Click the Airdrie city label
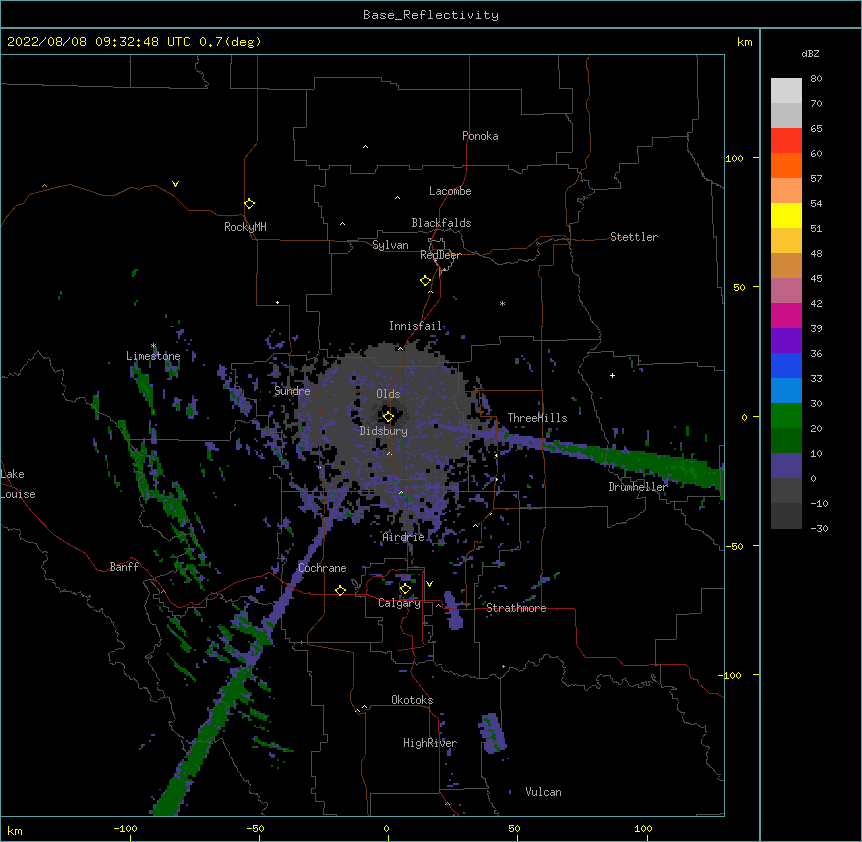The width and height of the screenshot is (862, 842). point(404,537)
